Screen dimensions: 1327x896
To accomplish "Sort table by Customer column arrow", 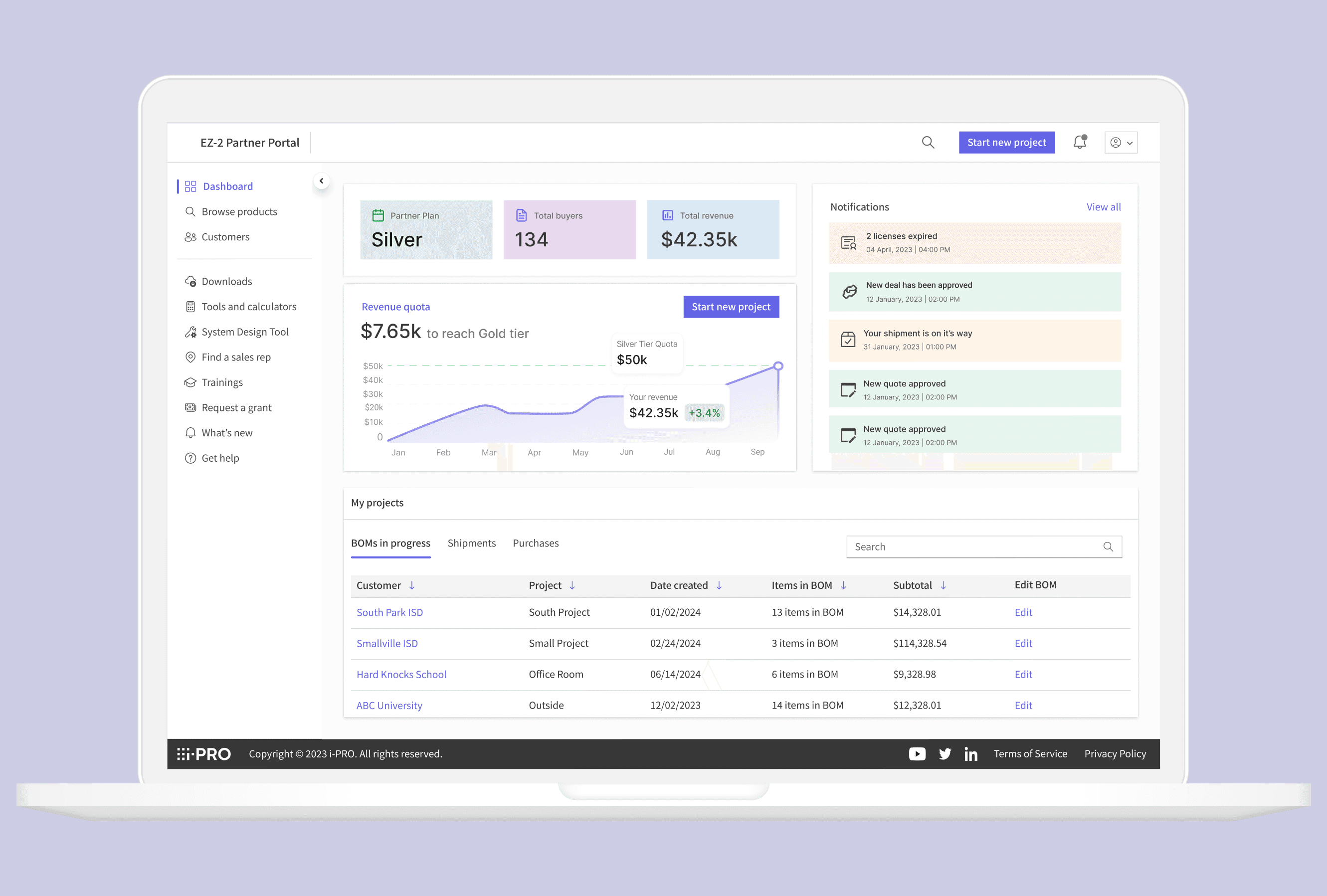I will click(x=412, y=585).
